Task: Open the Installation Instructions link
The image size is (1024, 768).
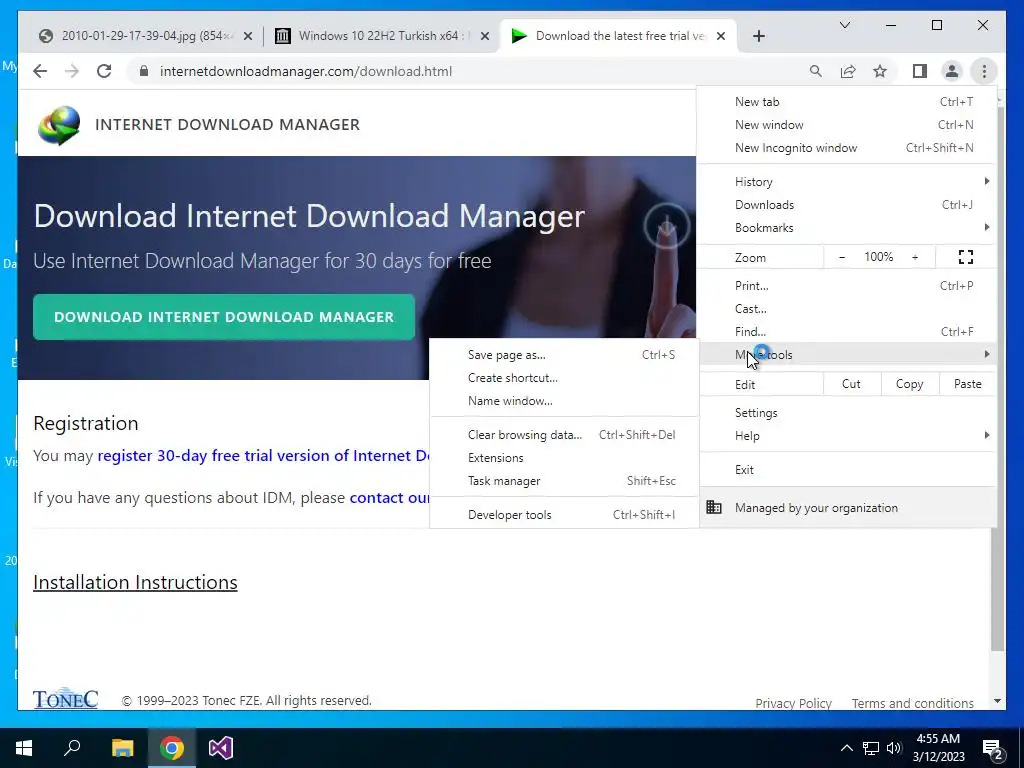Action: tap(135, 582)
